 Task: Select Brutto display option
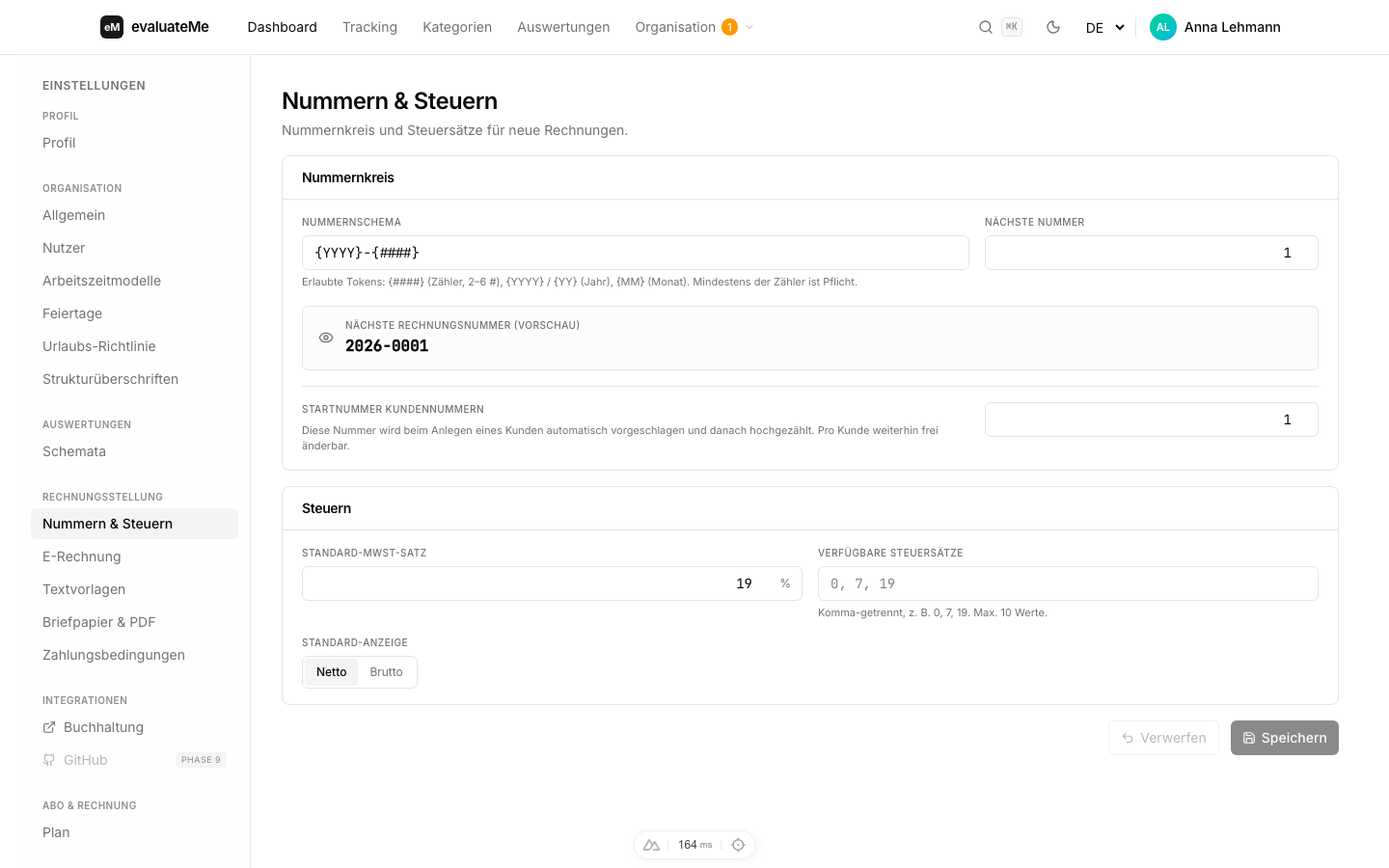(x=386, y=672)
